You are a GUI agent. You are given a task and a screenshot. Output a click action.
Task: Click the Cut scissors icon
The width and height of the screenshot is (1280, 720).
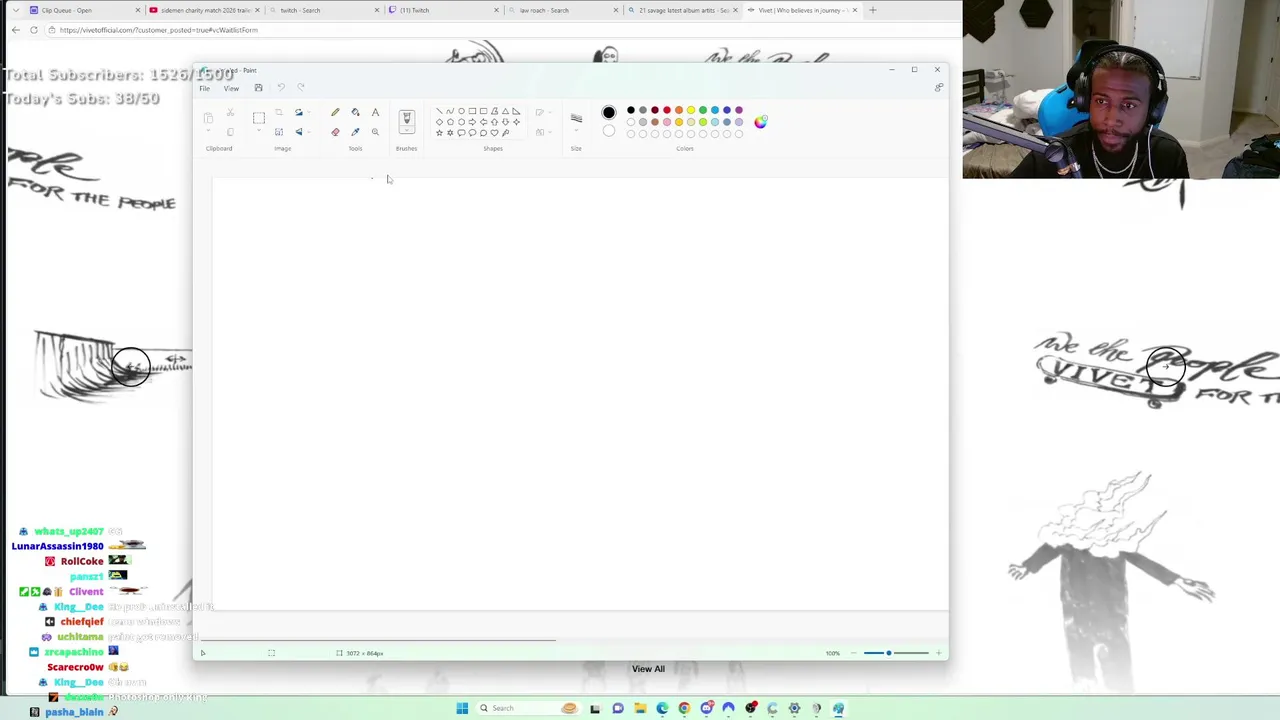tap(230, 112)
